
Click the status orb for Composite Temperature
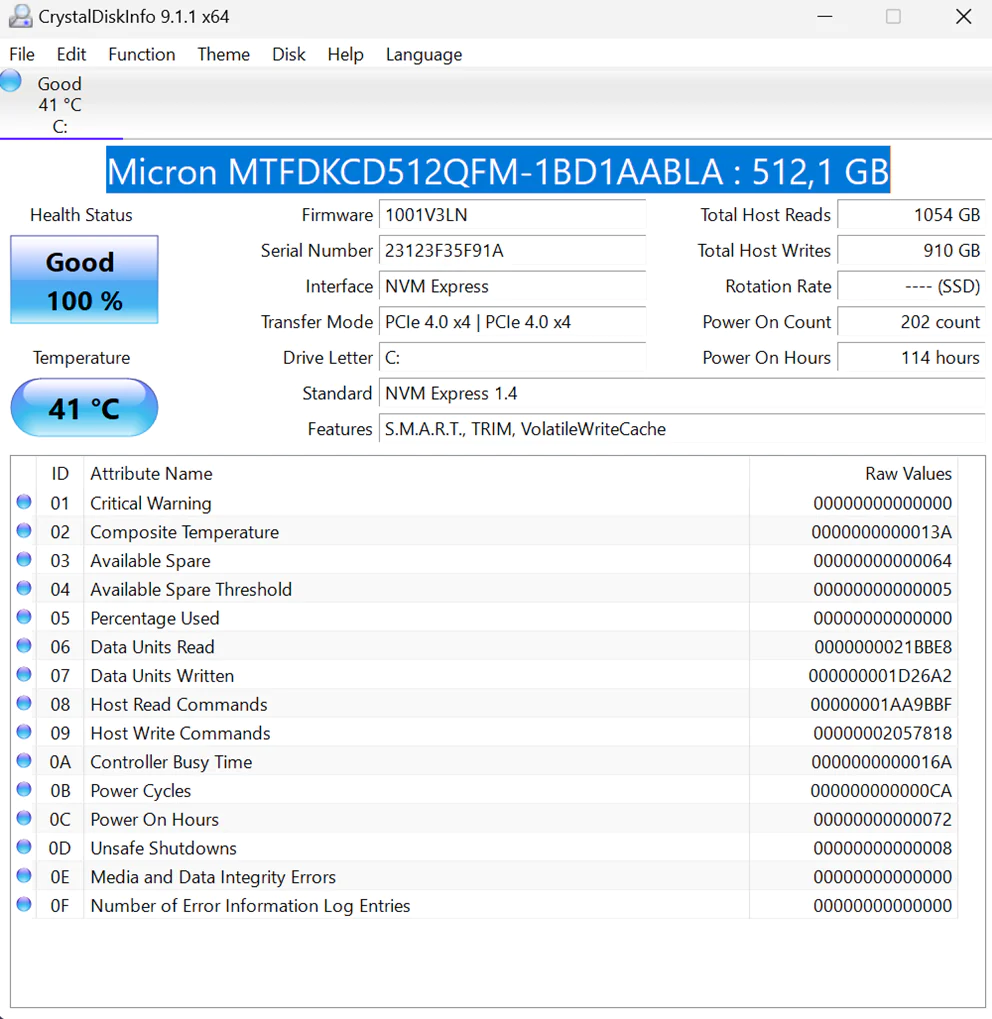click(x=24, y=531)
